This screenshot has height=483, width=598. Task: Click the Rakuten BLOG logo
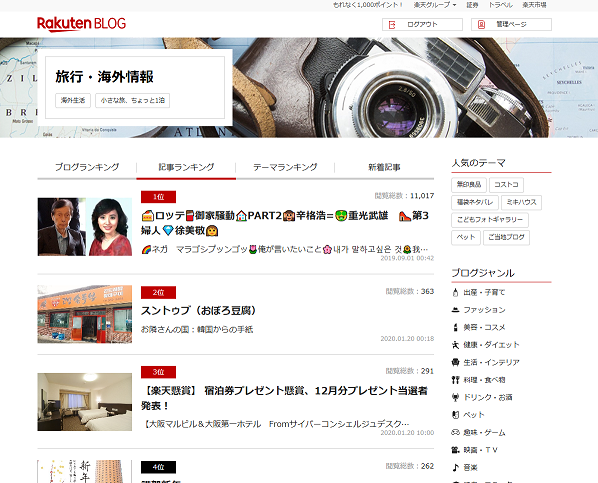(x=81, y=24)
